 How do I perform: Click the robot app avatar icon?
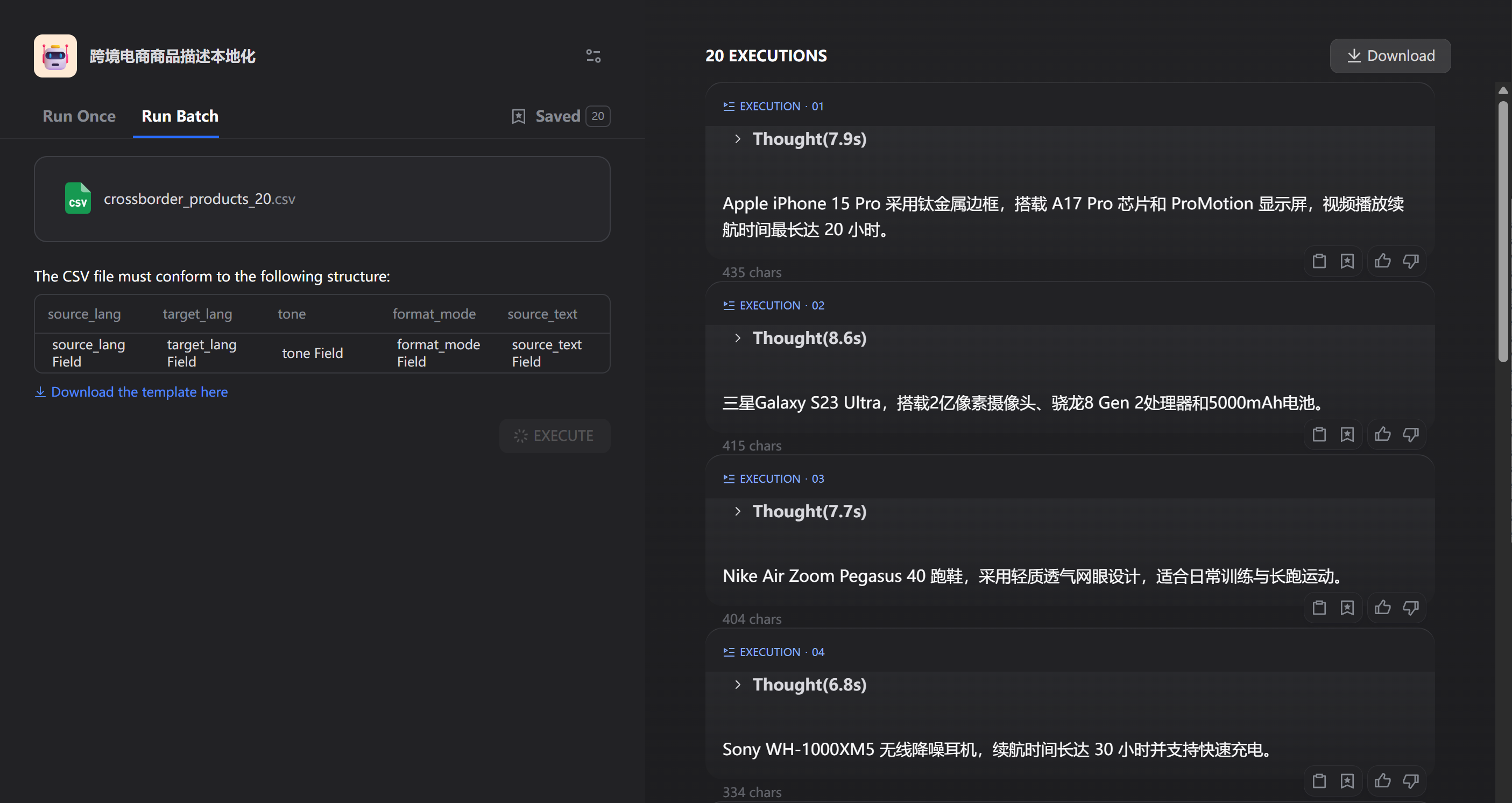coord(55,56)
